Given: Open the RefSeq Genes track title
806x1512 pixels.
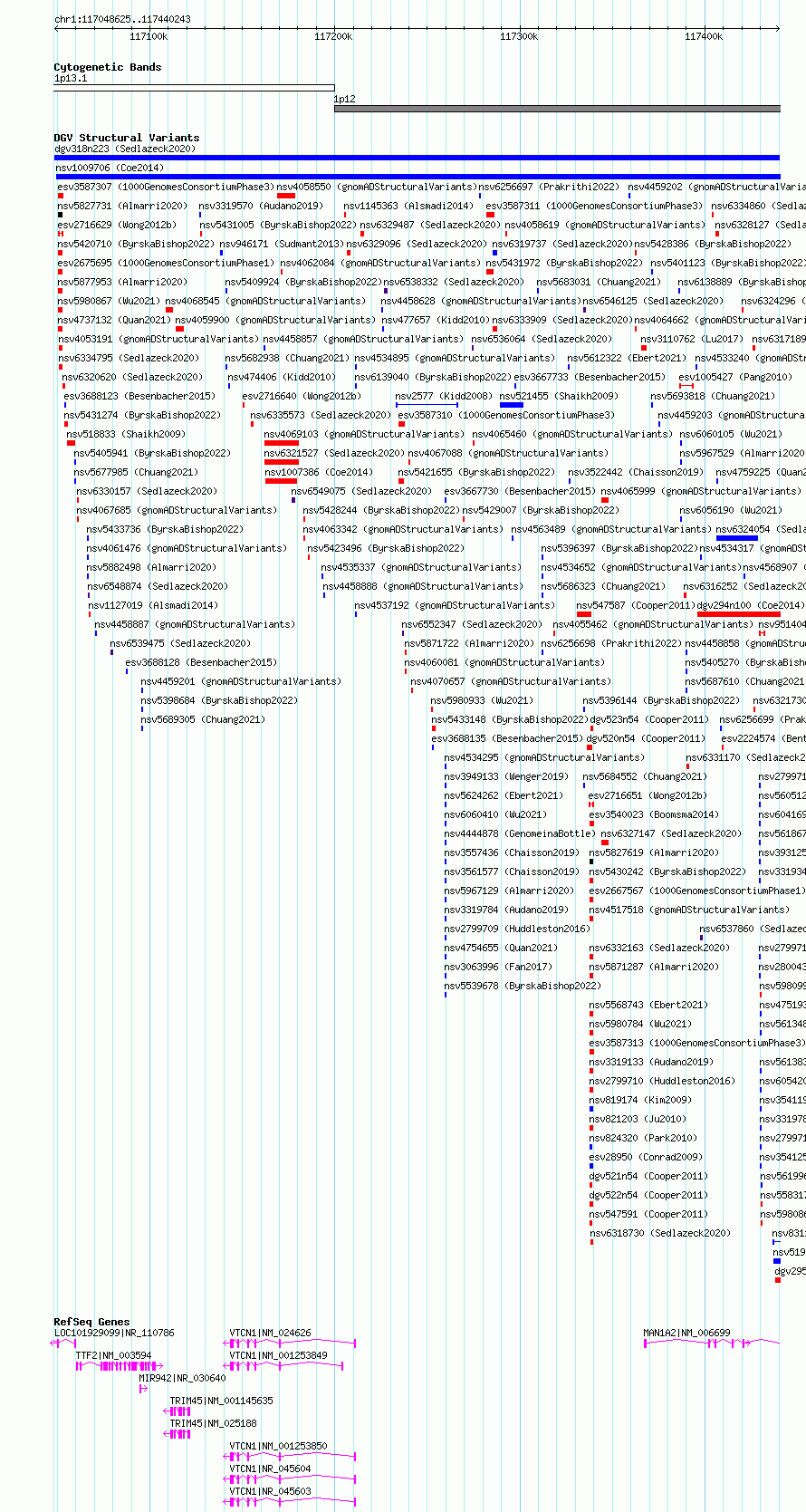Looking at the screenshot, I should [91, 1322].
